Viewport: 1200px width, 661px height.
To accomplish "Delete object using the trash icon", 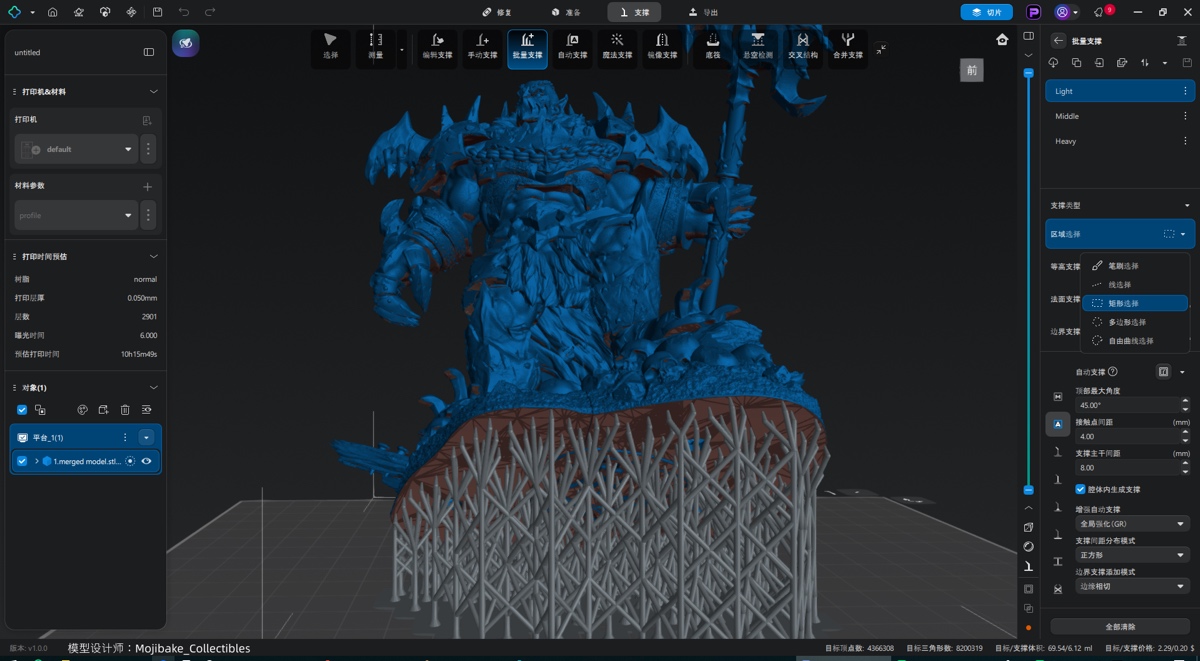I will [x=125, y=410].
